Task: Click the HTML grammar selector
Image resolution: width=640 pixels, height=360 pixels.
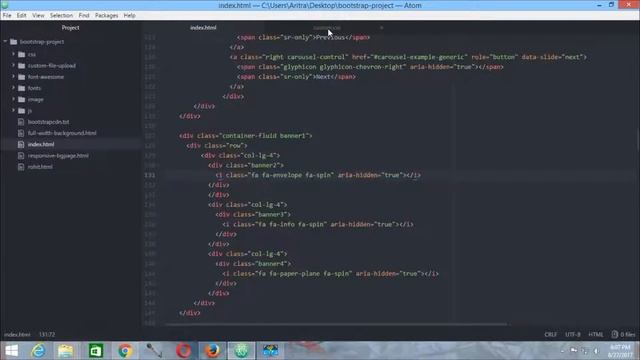Action: click(596, 334)
